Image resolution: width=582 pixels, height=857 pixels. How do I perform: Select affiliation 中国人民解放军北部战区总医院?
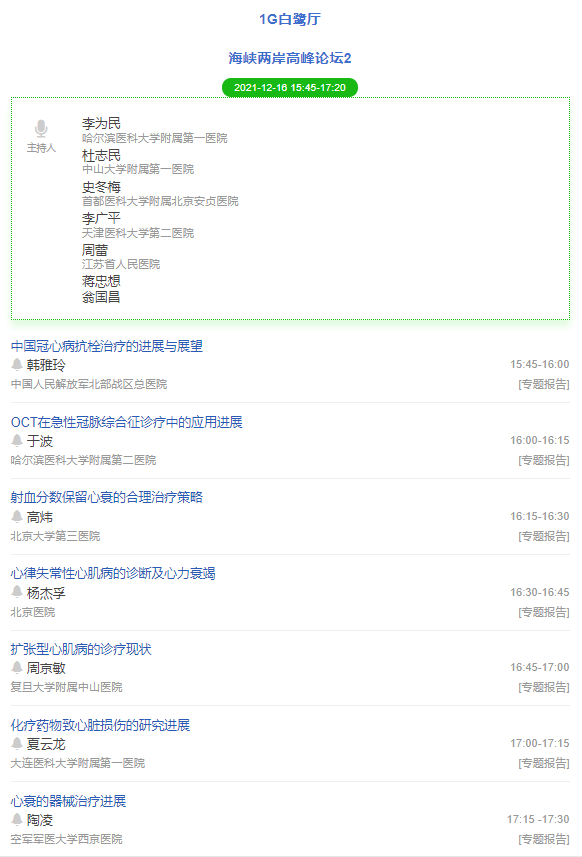(x=89, y=384)
